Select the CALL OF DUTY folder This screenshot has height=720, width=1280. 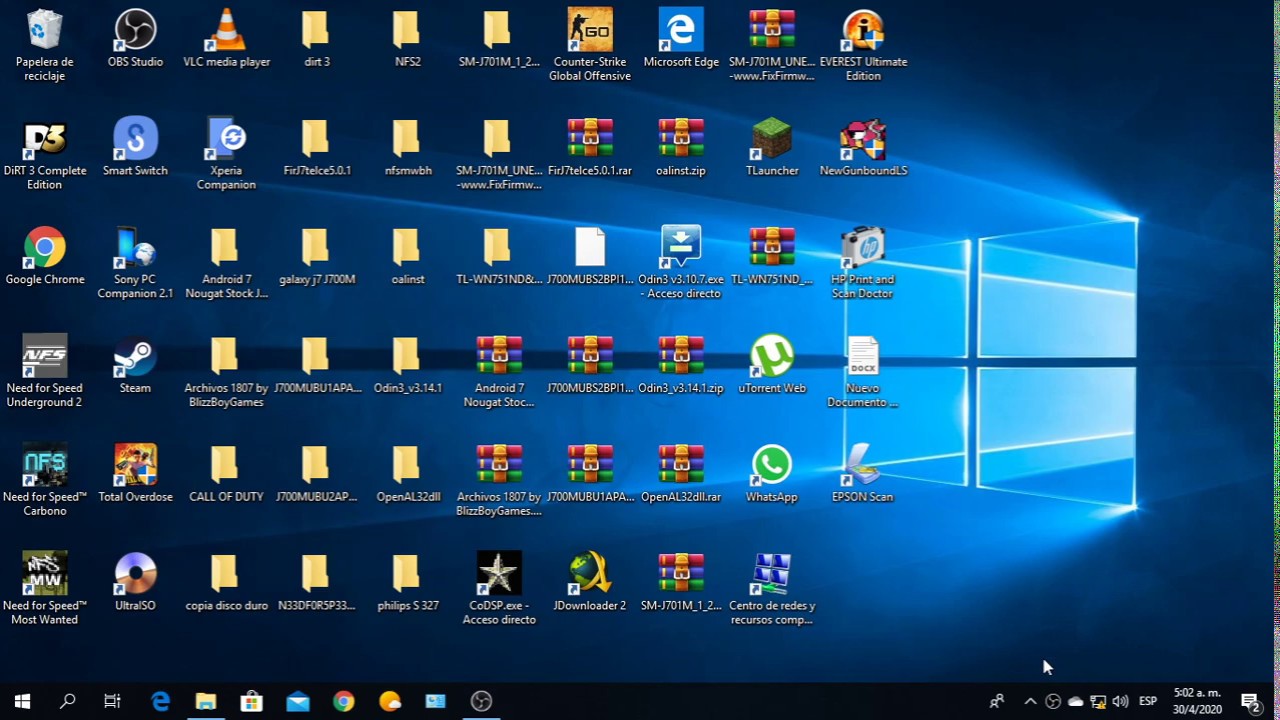[226, 474]
